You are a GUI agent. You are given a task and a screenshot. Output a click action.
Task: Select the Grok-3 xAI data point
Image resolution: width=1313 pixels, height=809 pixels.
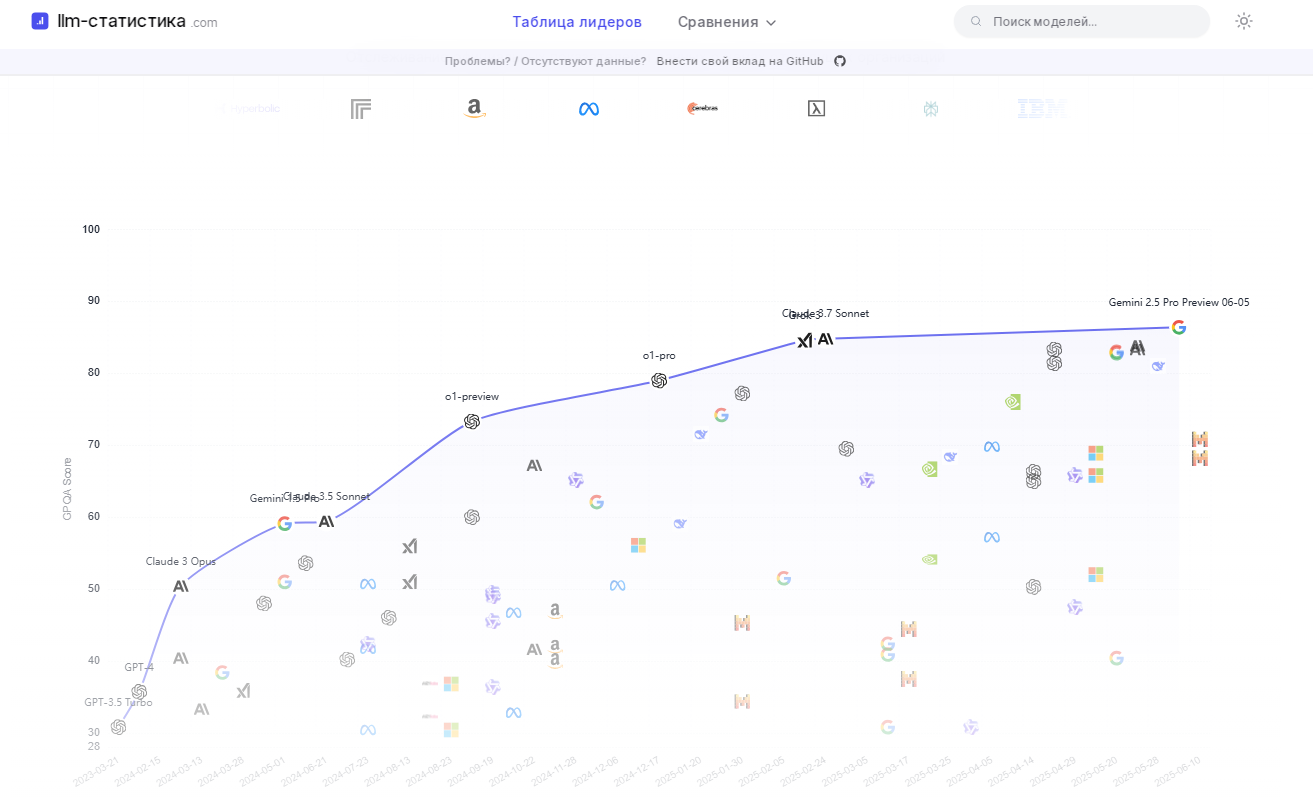[x=805, y=340]
